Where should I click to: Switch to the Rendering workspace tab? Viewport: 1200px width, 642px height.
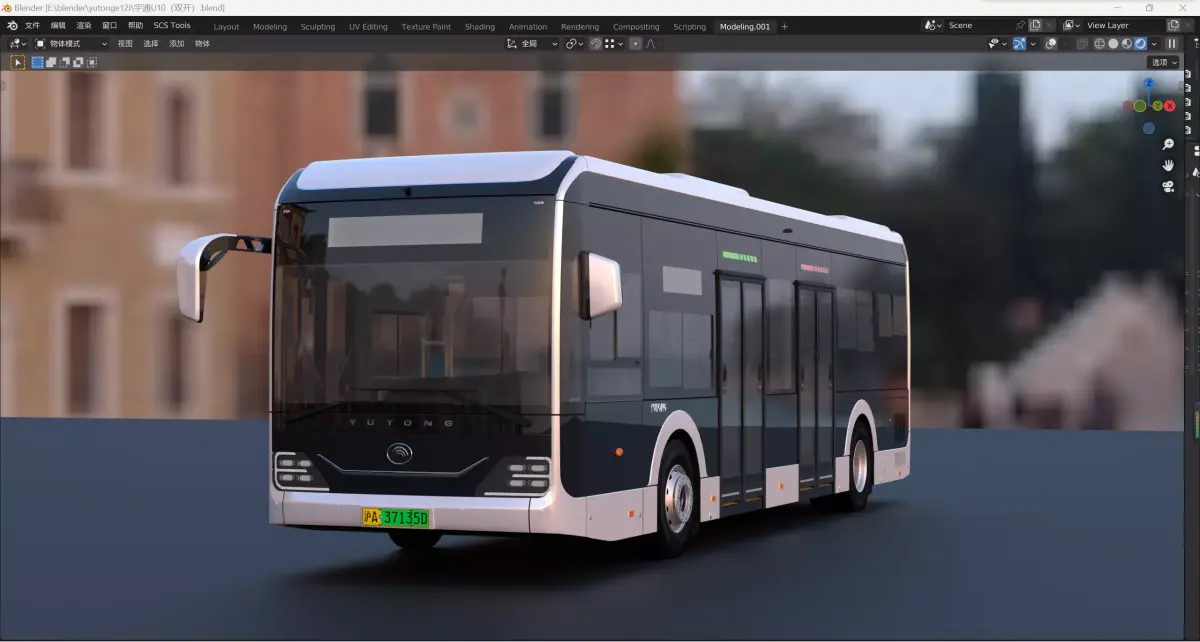pos(580,27)
